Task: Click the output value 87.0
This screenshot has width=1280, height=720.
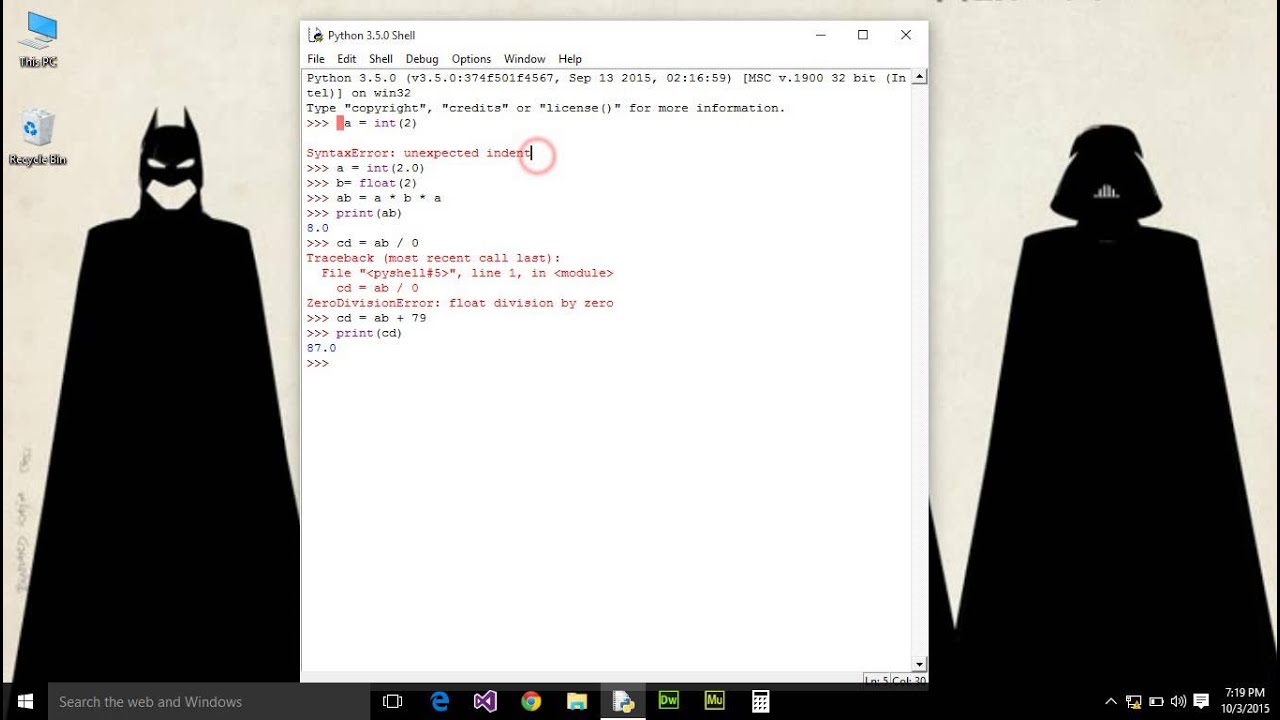Action: coord(321,348)
